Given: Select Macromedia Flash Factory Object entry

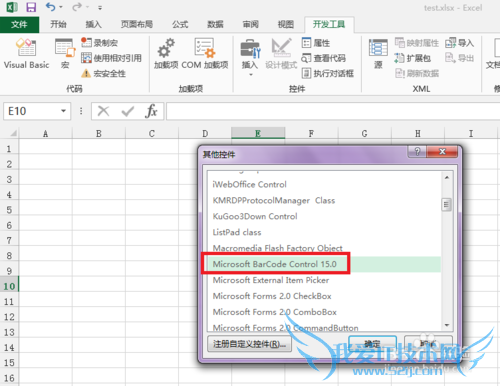Looking at the screenshot, I should tap(277, 248).
